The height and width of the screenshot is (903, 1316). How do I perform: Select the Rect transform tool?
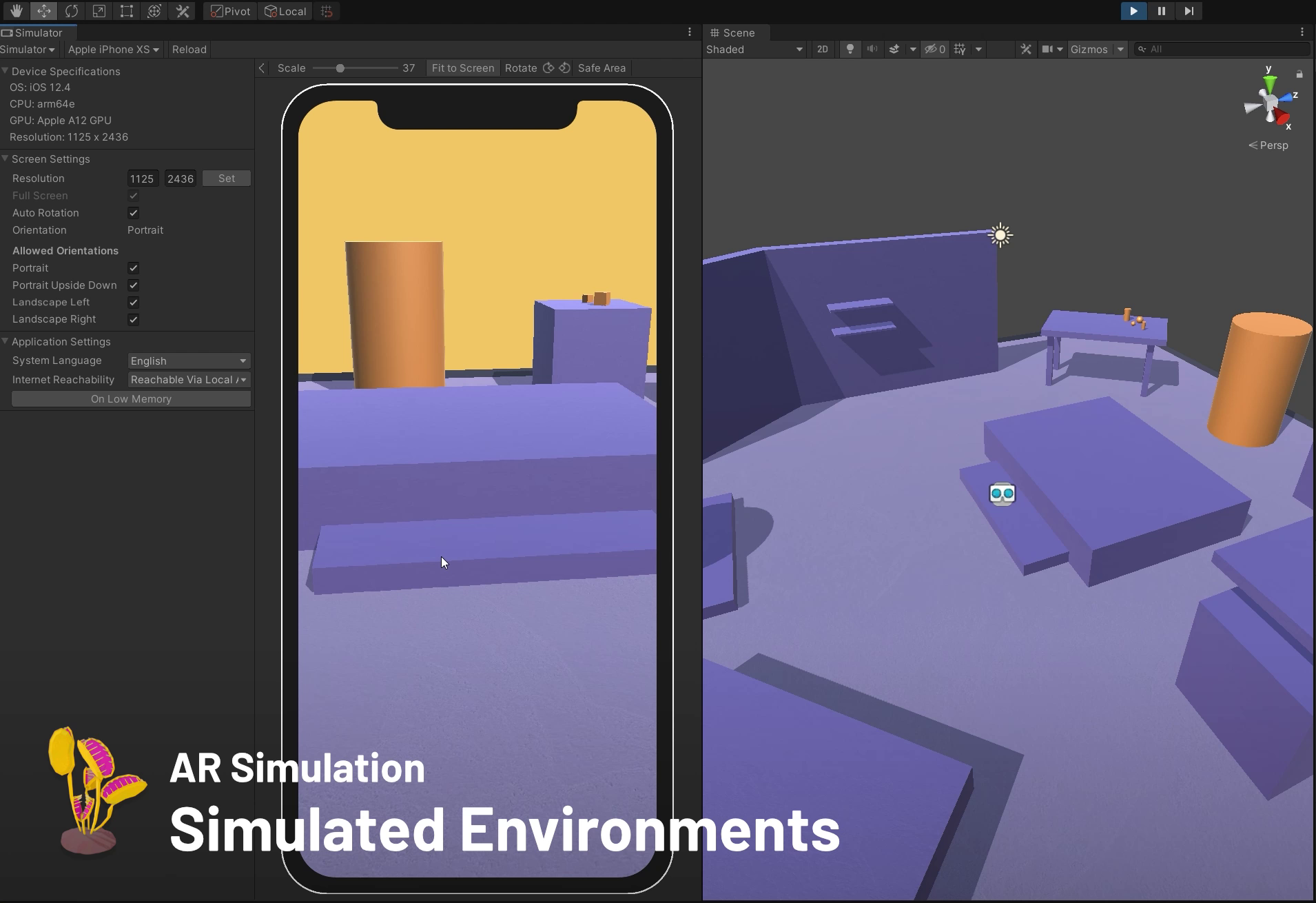[x=127, y=11]
